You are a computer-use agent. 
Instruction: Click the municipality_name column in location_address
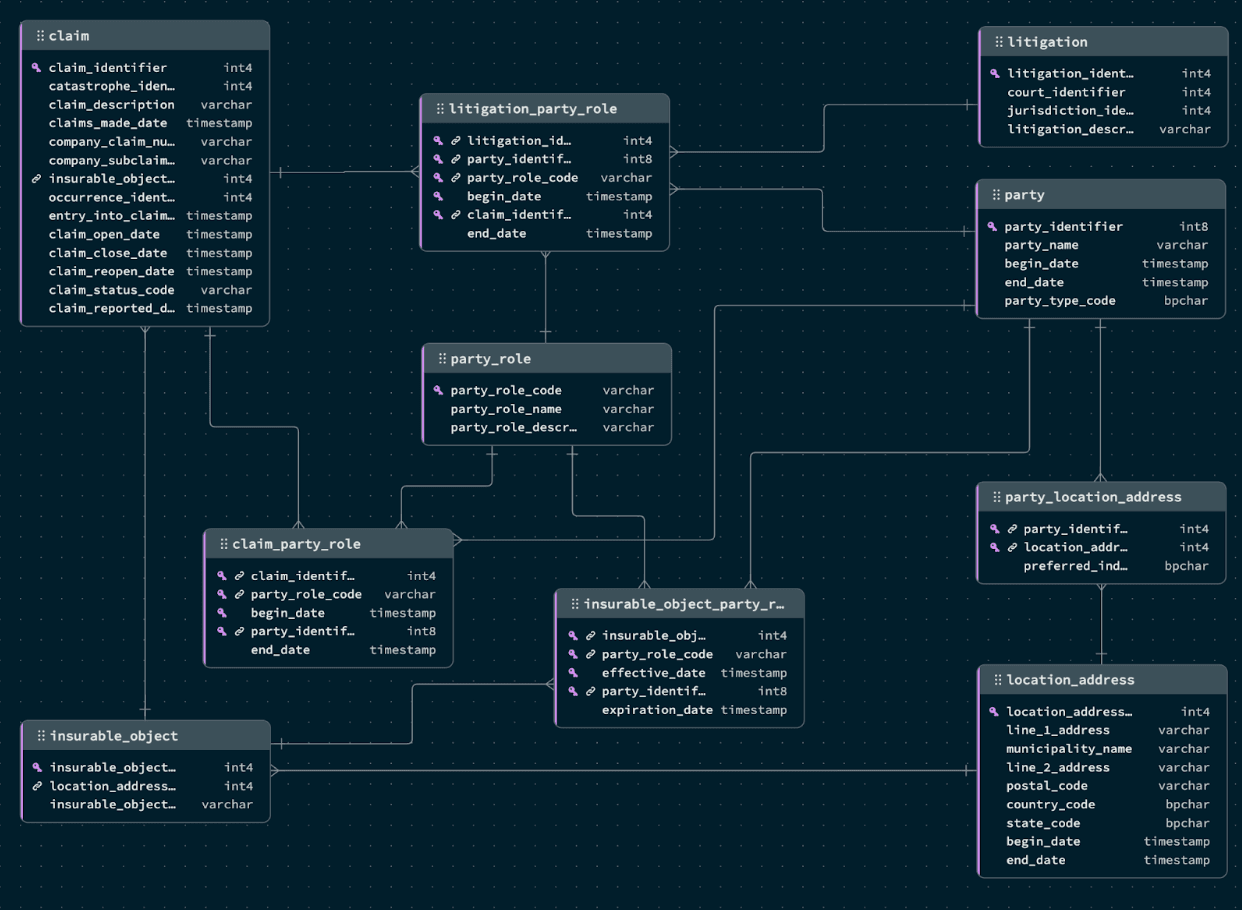click(x=1069, y=749)
